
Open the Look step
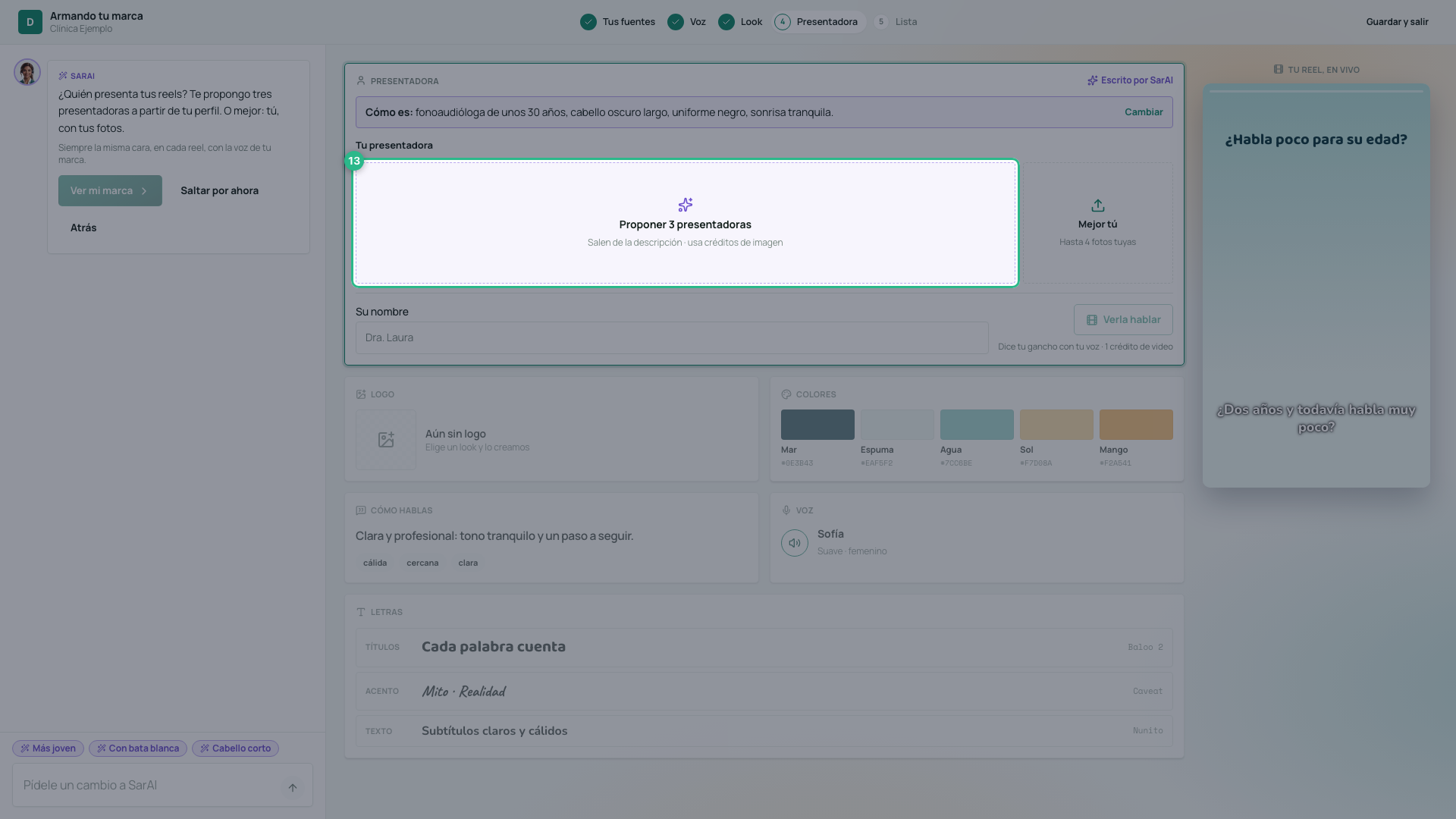click(741, 22)
